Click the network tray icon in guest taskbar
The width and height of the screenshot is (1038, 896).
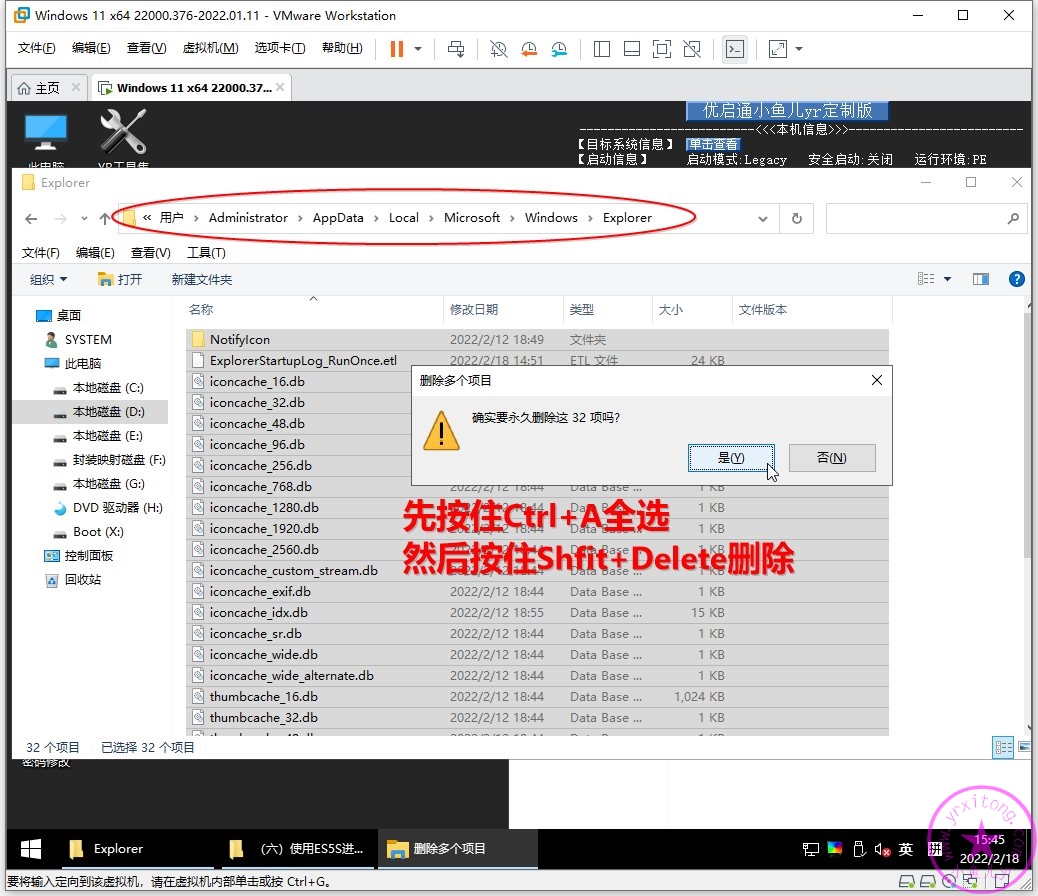[x=811, y=850]
